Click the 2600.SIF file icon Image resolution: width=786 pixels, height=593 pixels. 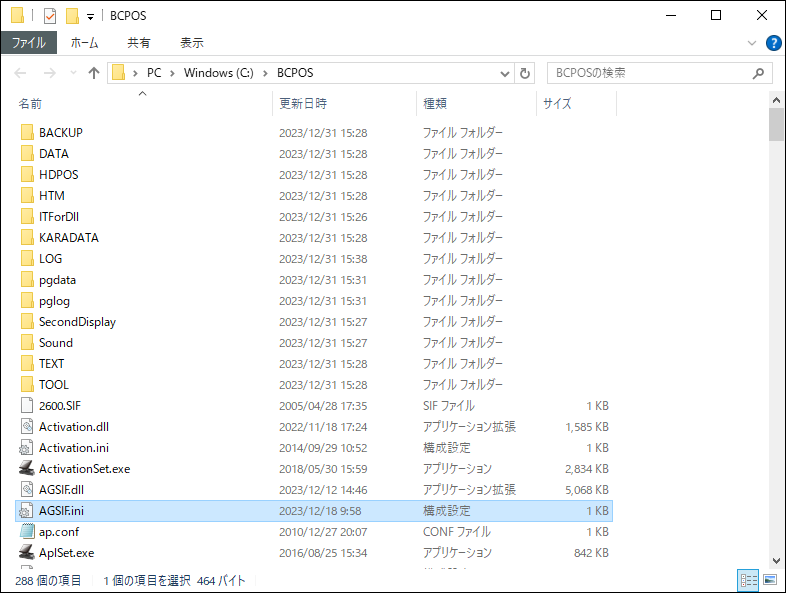click(27, 405)
